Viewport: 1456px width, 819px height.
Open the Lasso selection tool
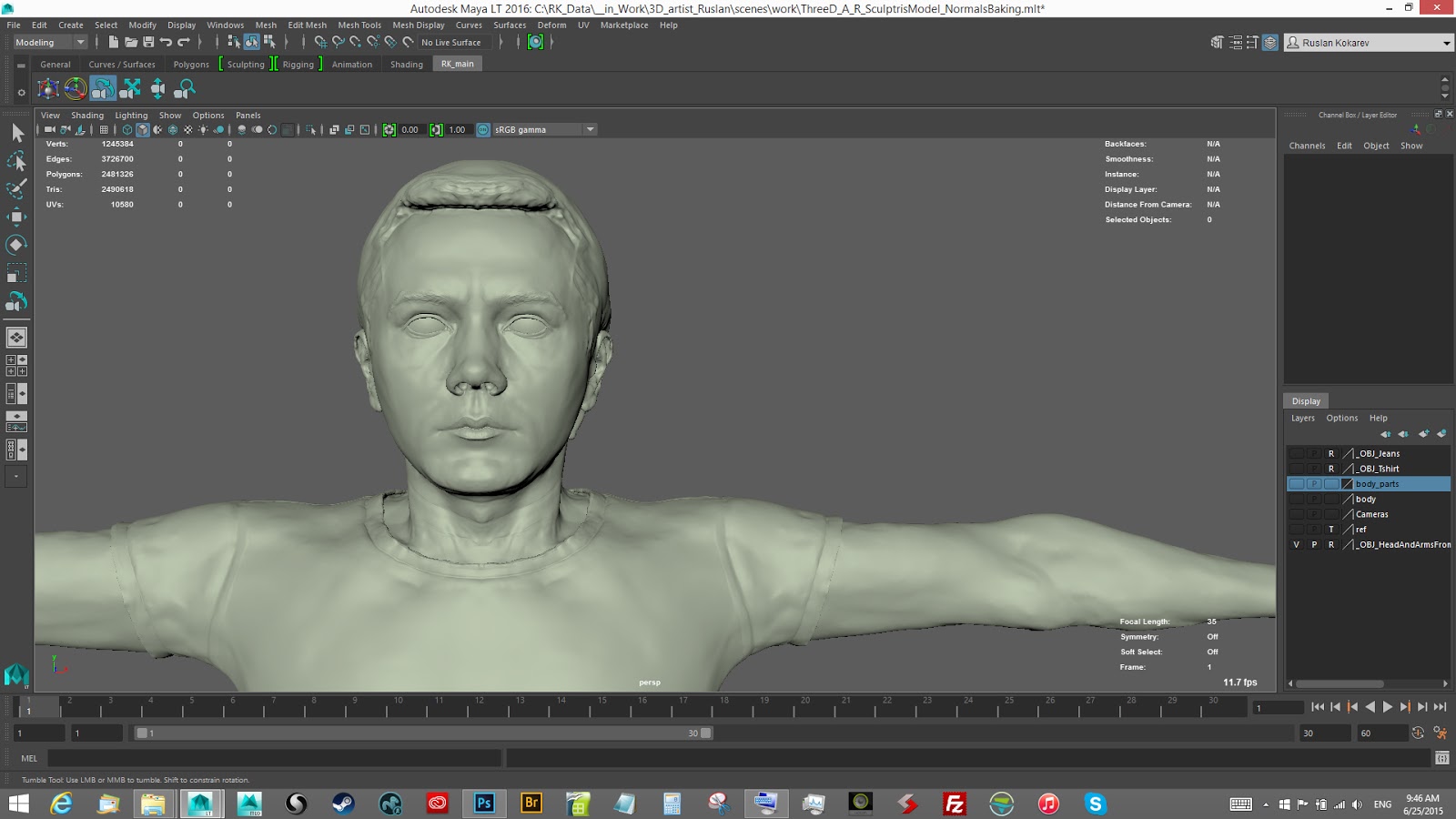click(16, 161)
